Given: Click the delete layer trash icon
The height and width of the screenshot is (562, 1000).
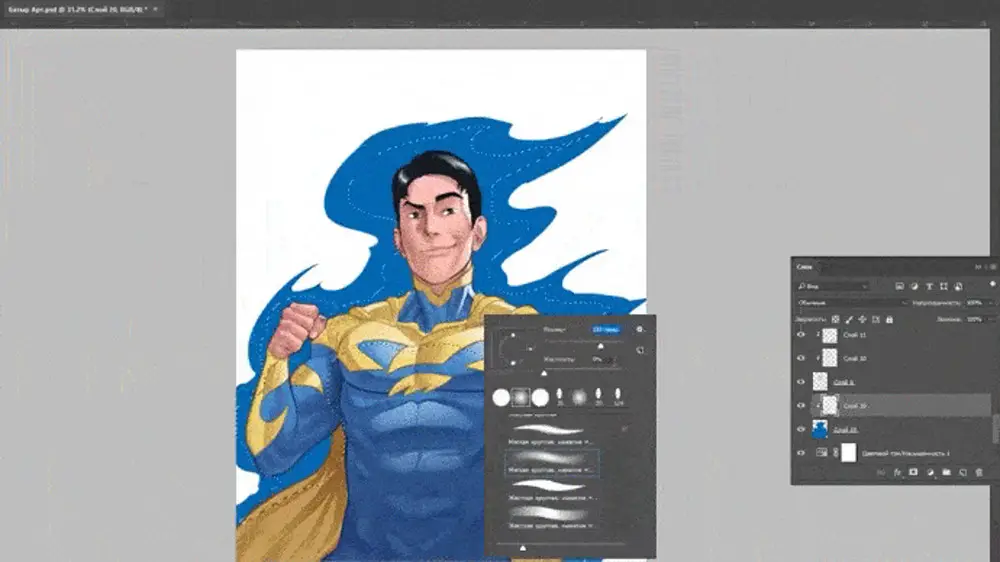Looking at the screenshot, I should pyautogui.click(x=979, y=471).
